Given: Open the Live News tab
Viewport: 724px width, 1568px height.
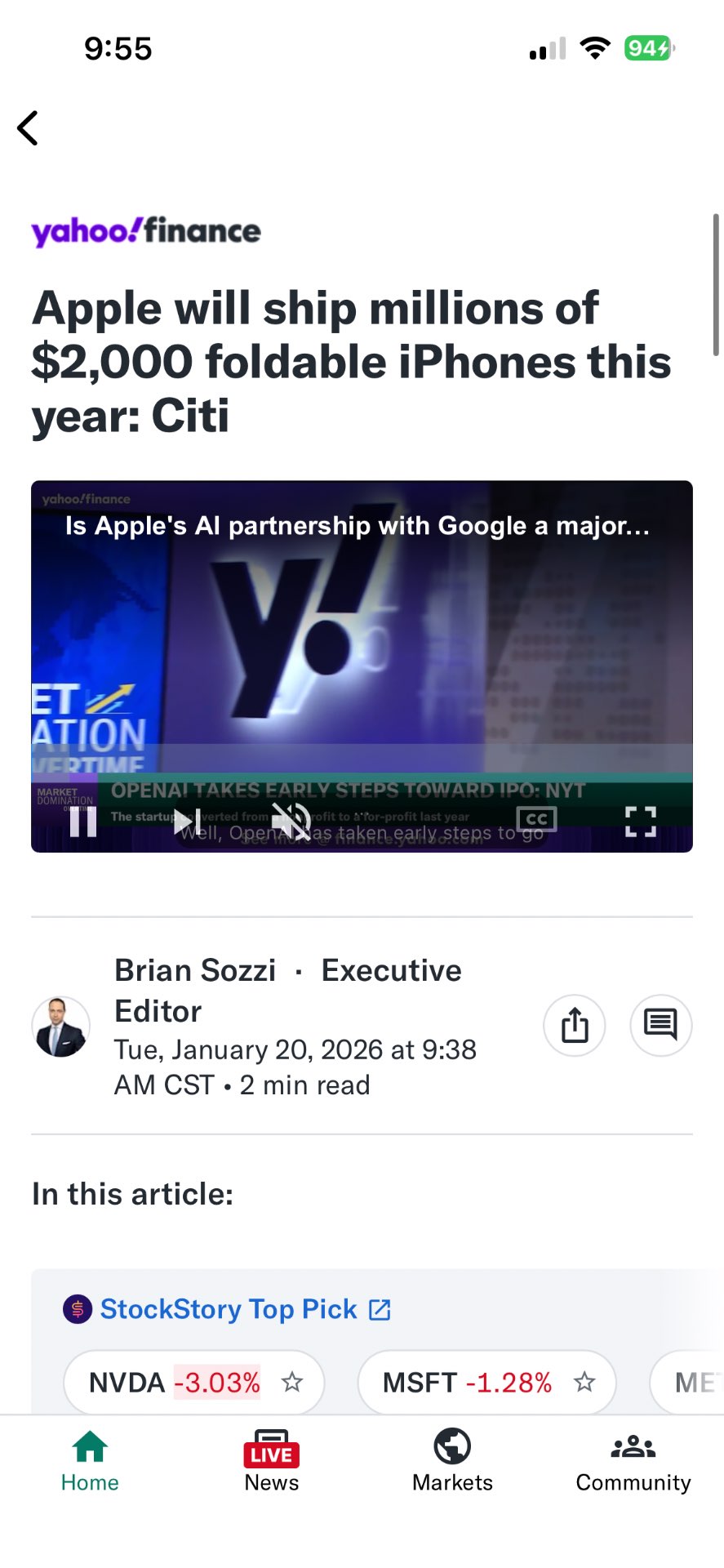Looking at the screenshot, I should point(271,1461).
